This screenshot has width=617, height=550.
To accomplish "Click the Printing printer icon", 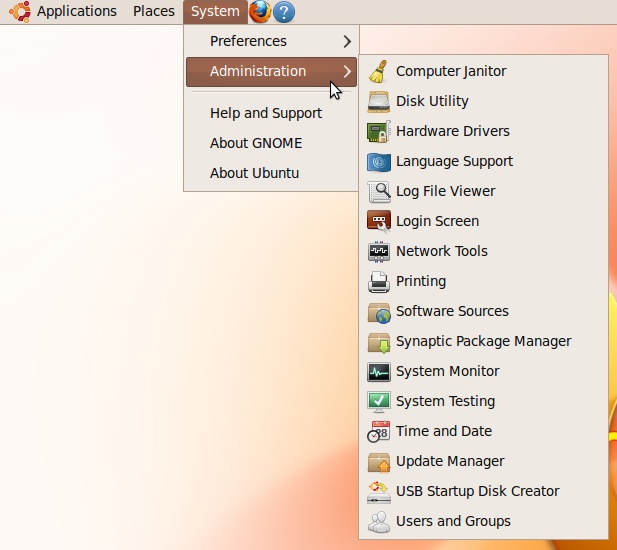I will click(379, 282).
